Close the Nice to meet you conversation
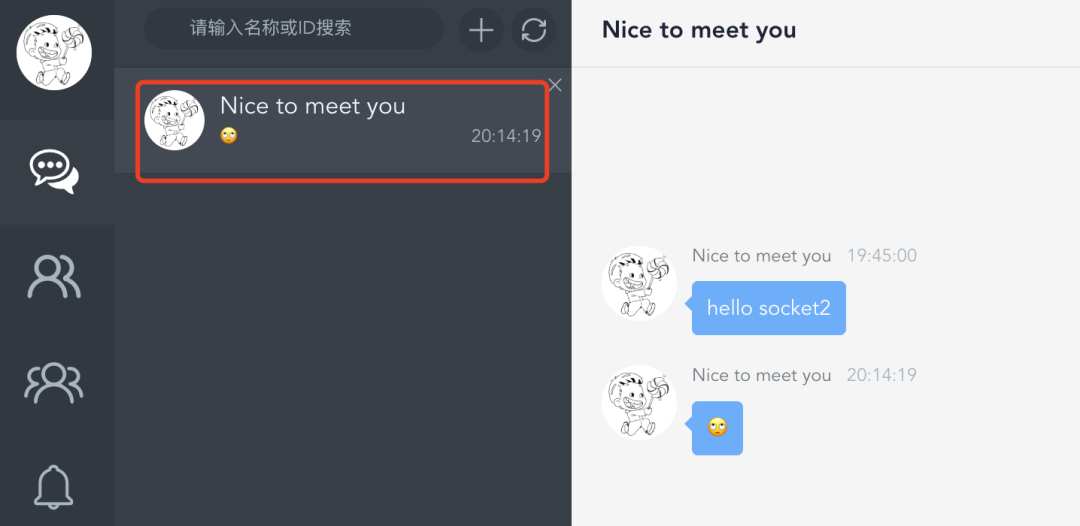This screenshot has height=526, width=1080. click(x=555, y=86)
